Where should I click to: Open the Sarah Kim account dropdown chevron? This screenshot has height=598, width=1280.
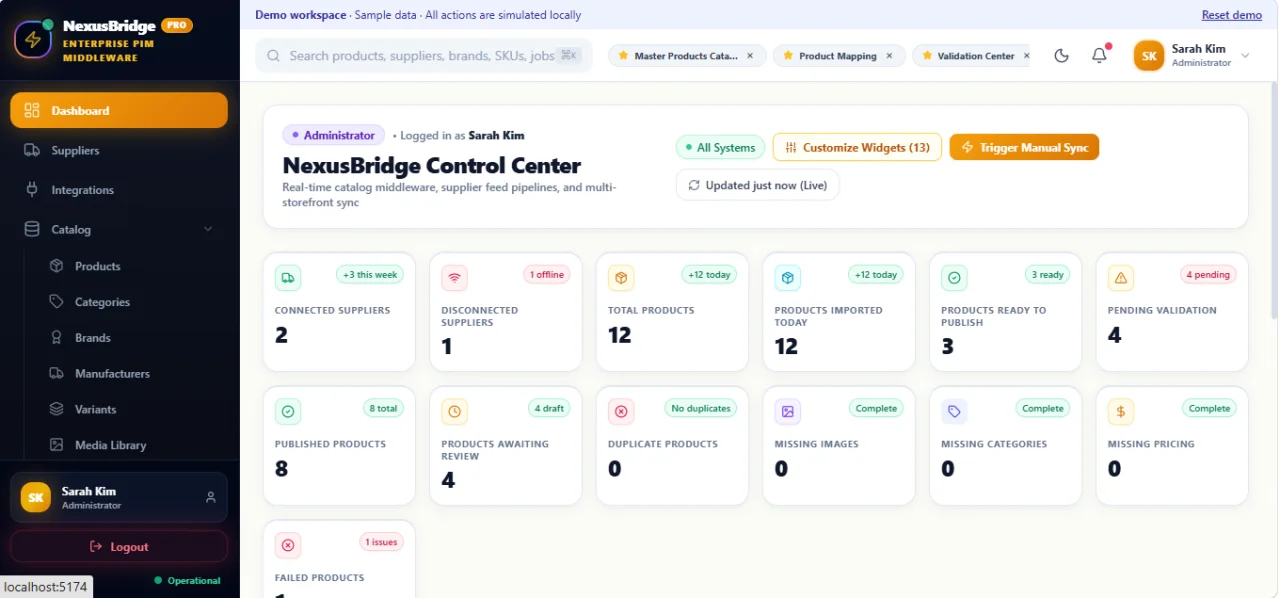[1245, 56]
